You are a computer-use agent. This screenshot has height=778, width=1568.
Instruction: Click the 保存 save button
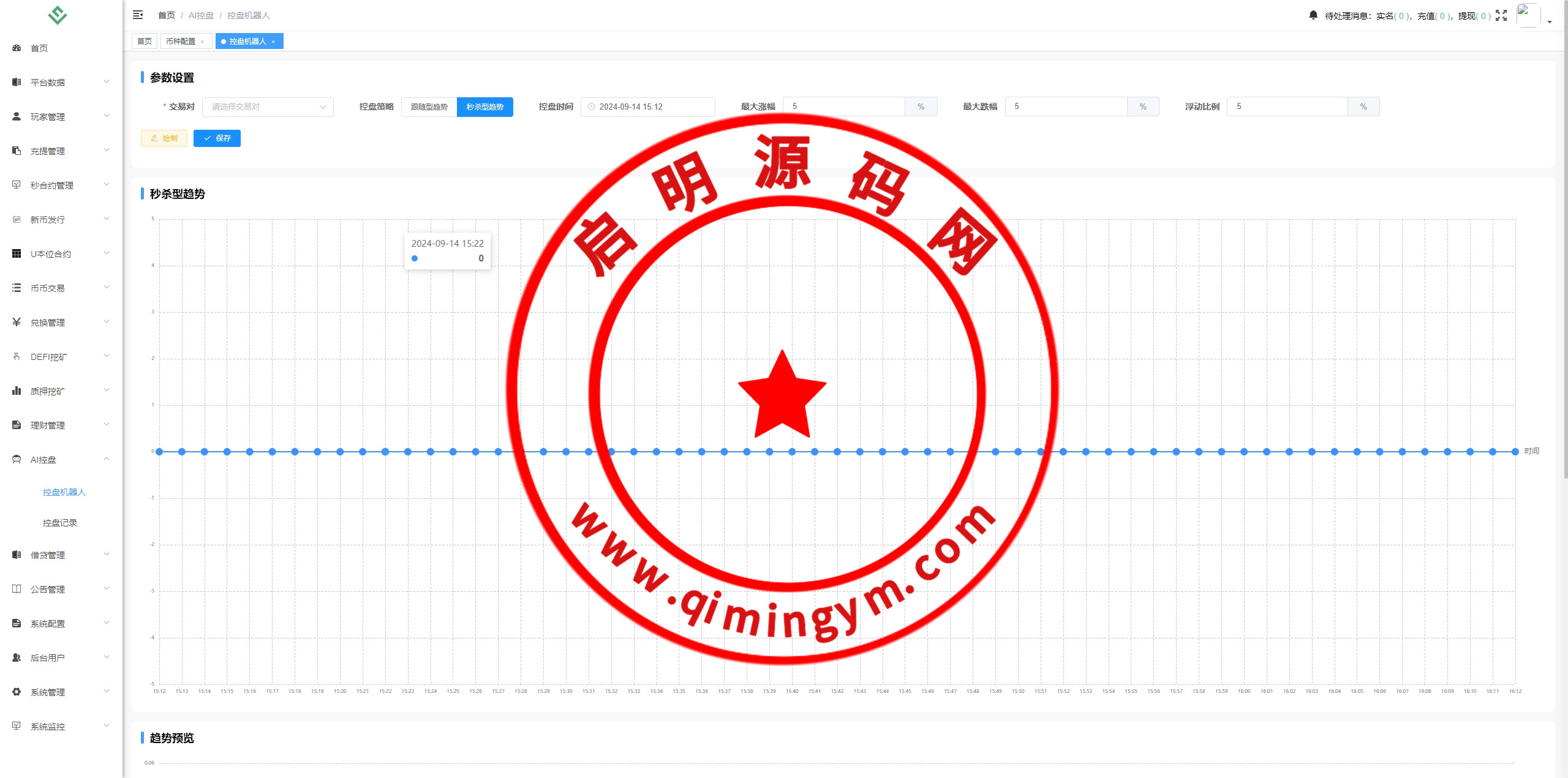pos(217,138)
